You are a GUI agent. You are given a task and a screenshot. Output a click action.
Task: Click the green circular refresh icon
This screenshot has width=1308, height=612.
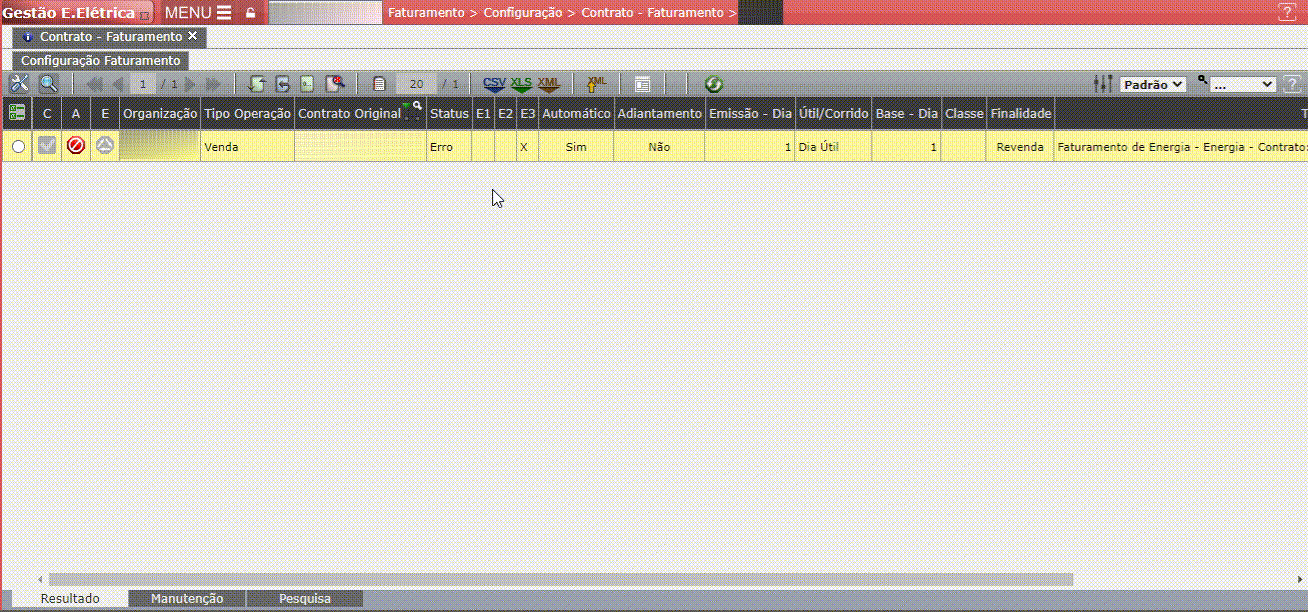[x=713, y=84]
